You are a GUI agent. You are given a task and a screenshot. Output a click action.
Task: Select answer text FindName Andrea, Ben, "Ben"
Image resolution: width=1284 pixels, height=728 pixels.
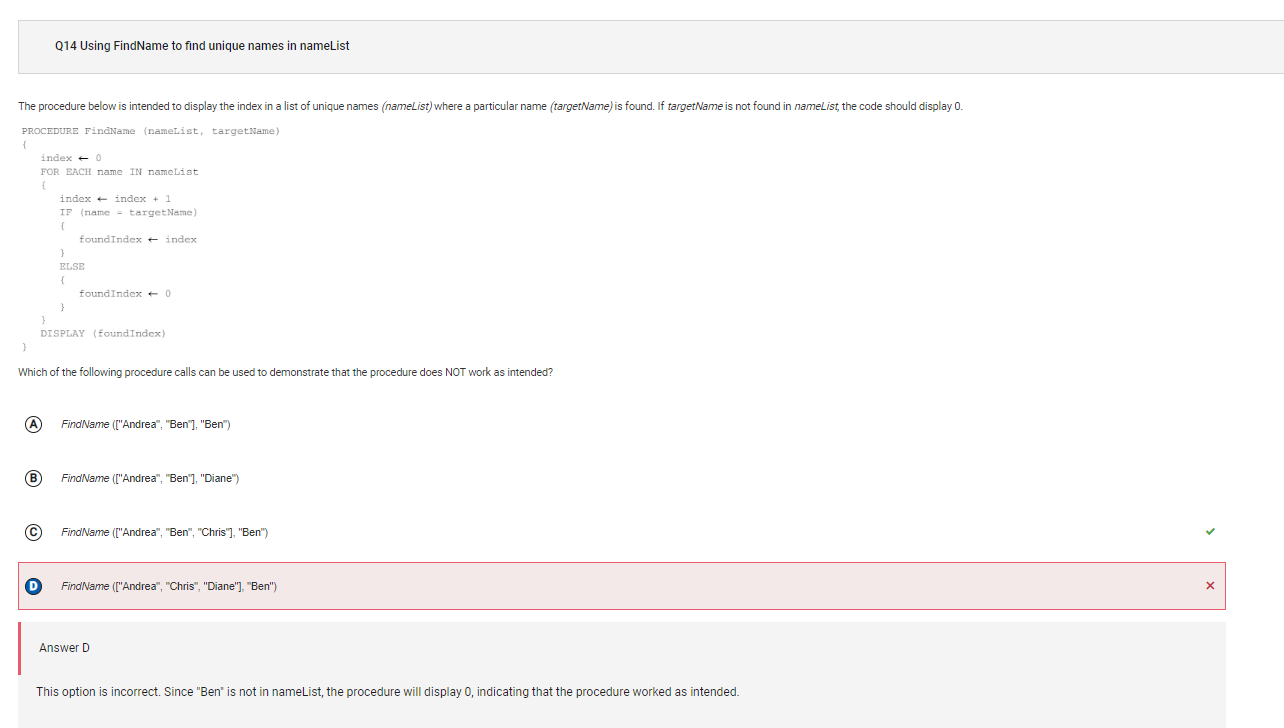[146, 424]
